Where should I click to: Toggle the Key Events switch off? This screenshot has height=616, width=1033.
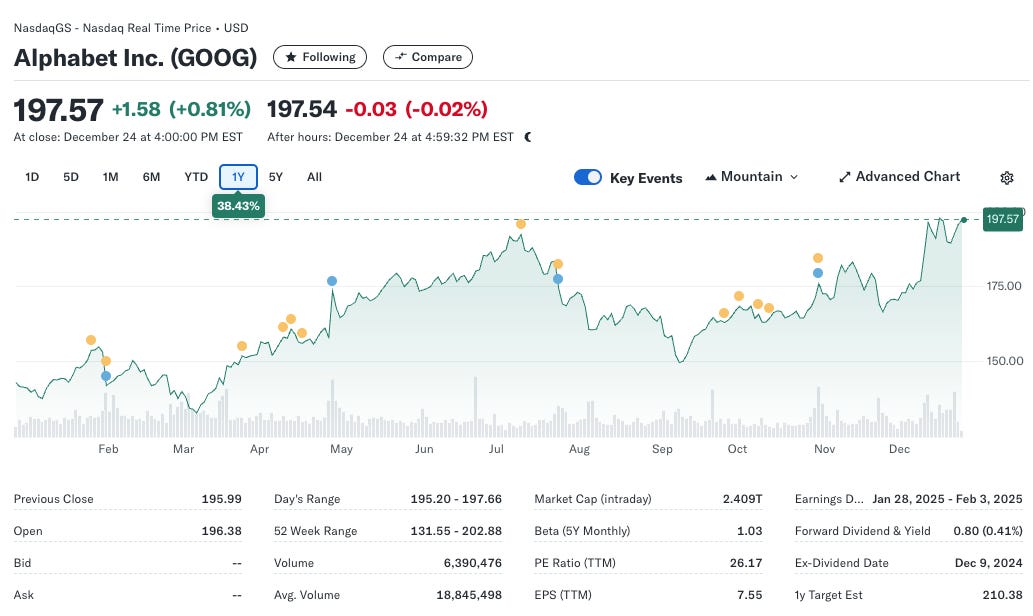click(588, 177)
